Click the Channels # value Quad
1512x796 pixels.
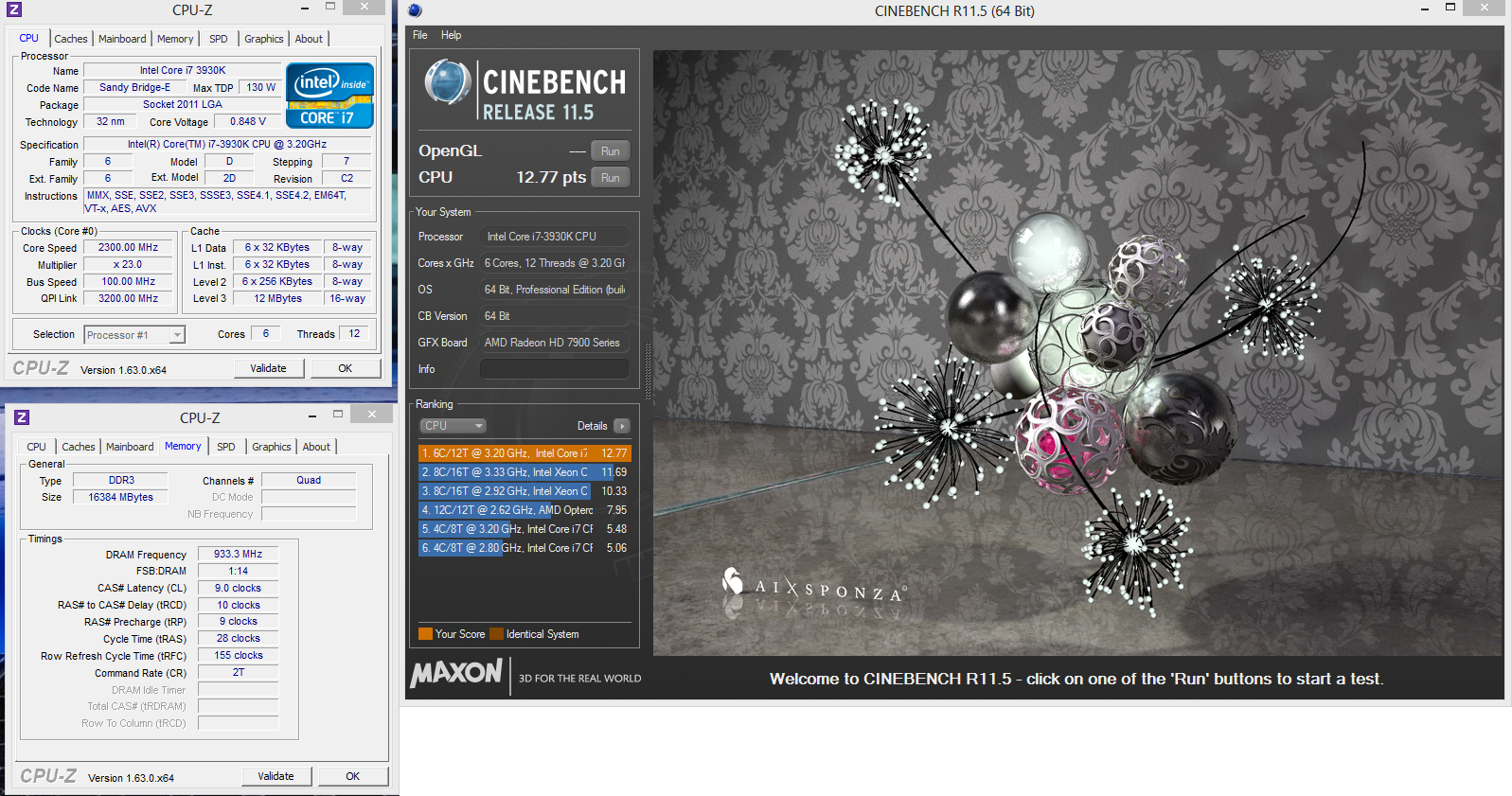[309, 481]
